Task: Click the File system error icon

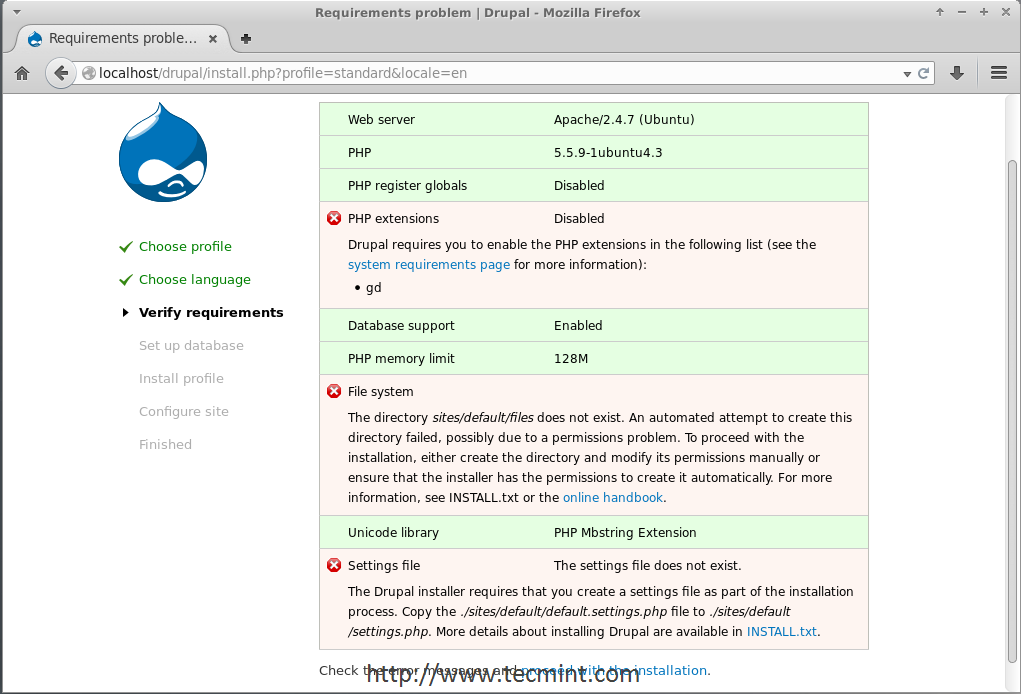Action: [x=334, y=391]
